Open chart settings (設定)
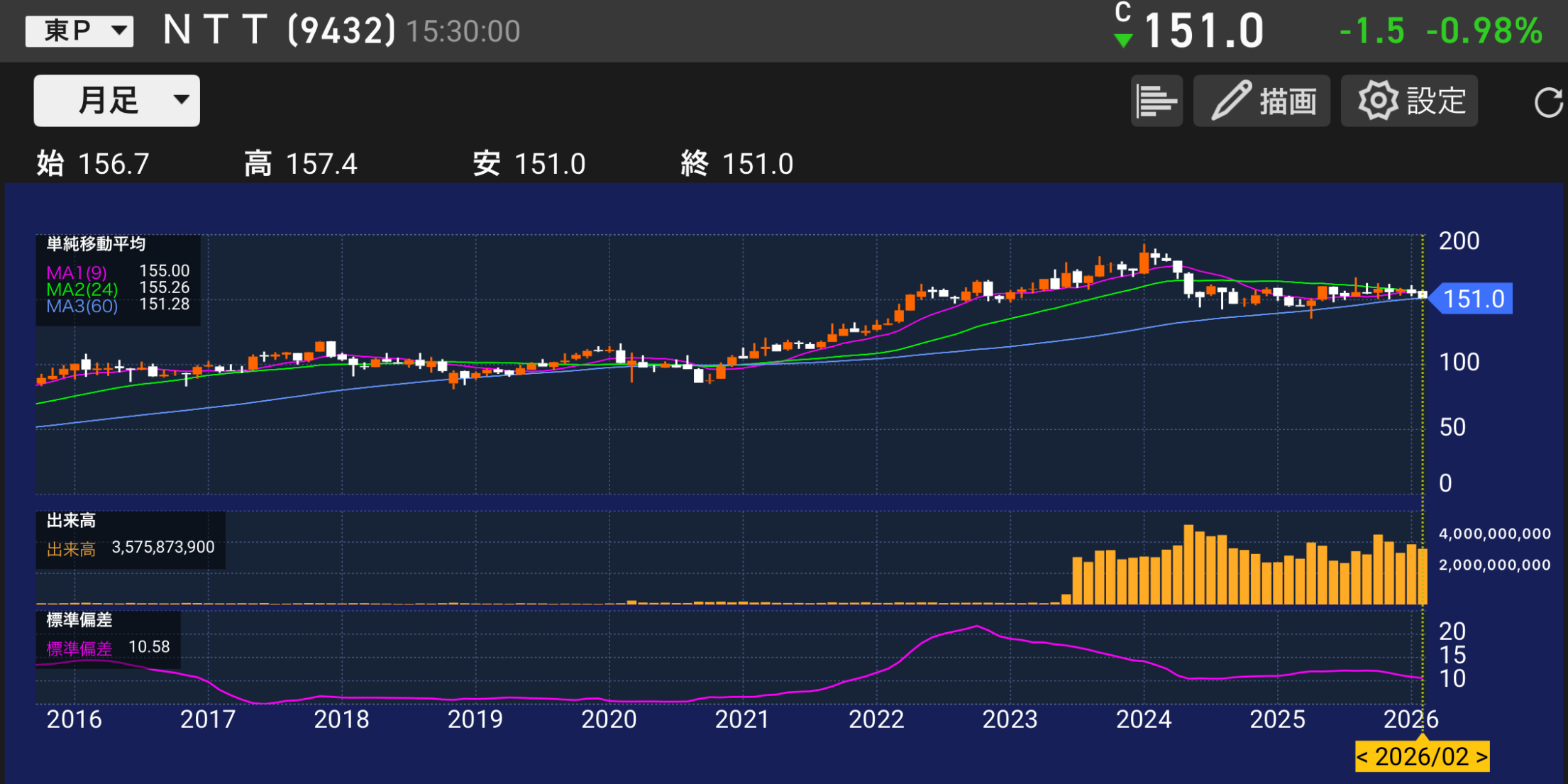 [1409, 101]
